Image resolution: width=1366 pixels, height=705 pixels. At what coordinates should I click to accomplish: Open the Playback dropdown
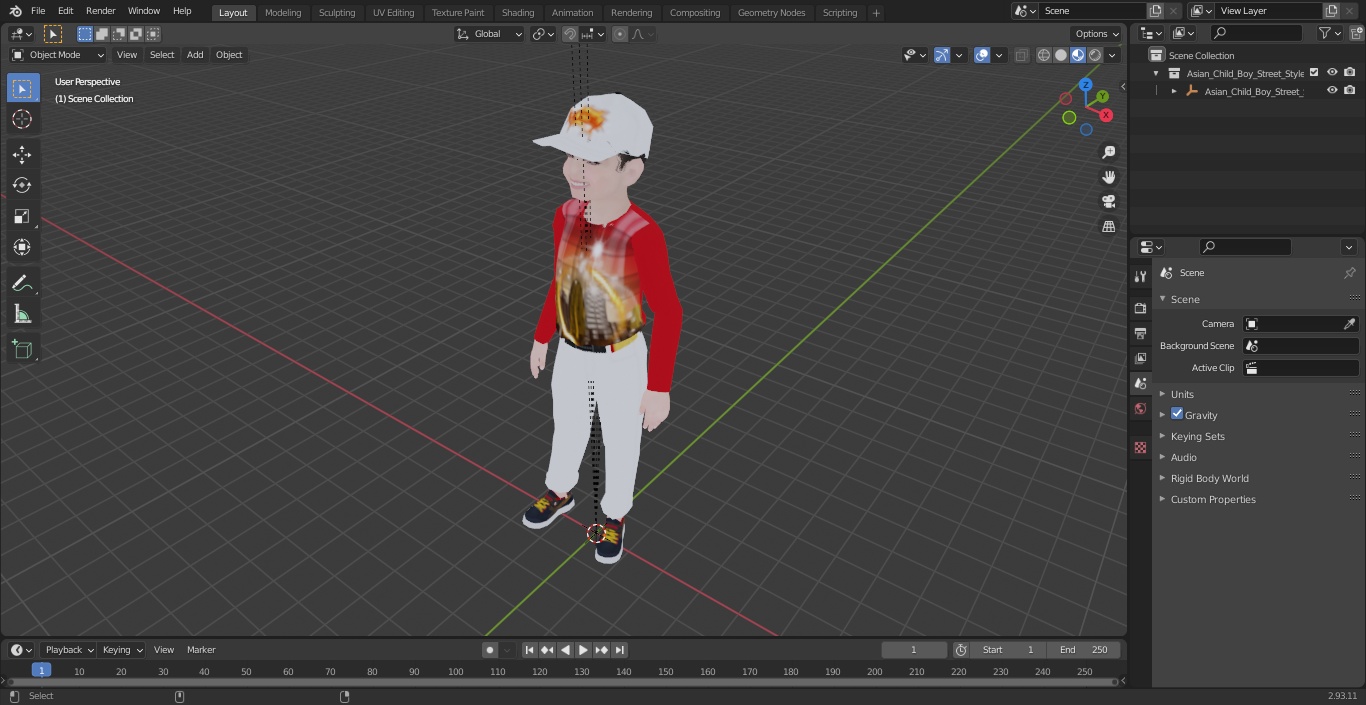(68, 650)
